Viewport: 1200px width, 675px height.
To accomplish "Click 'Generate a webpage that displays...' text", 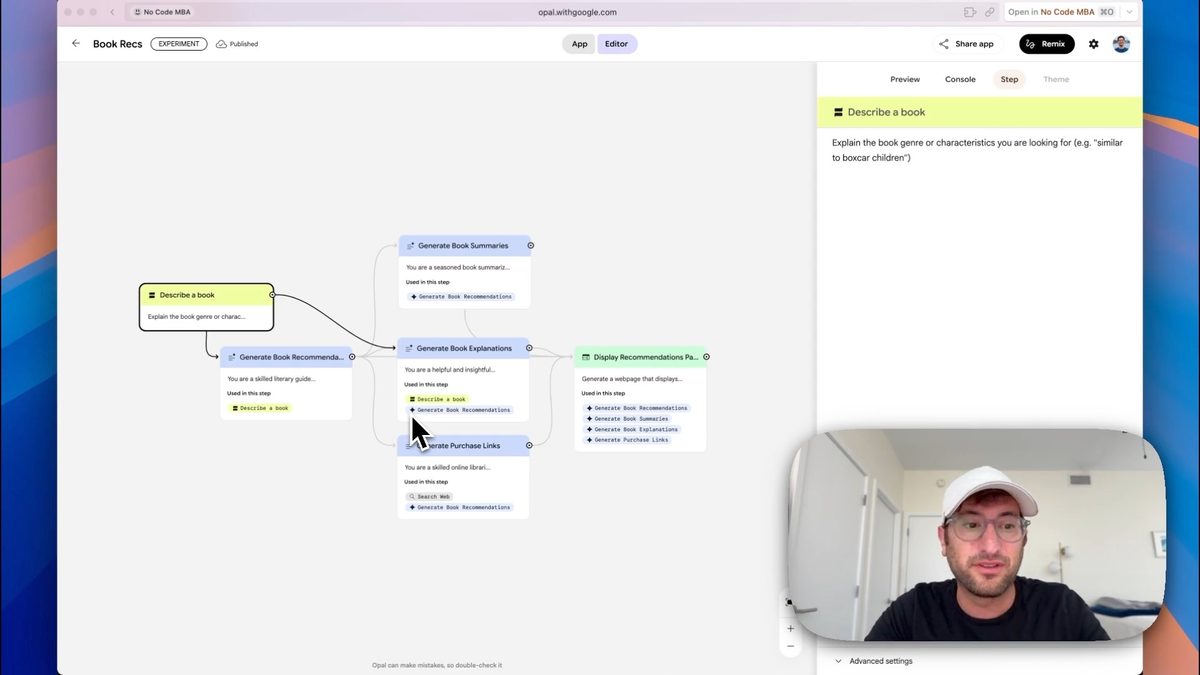I will [632, 379].
